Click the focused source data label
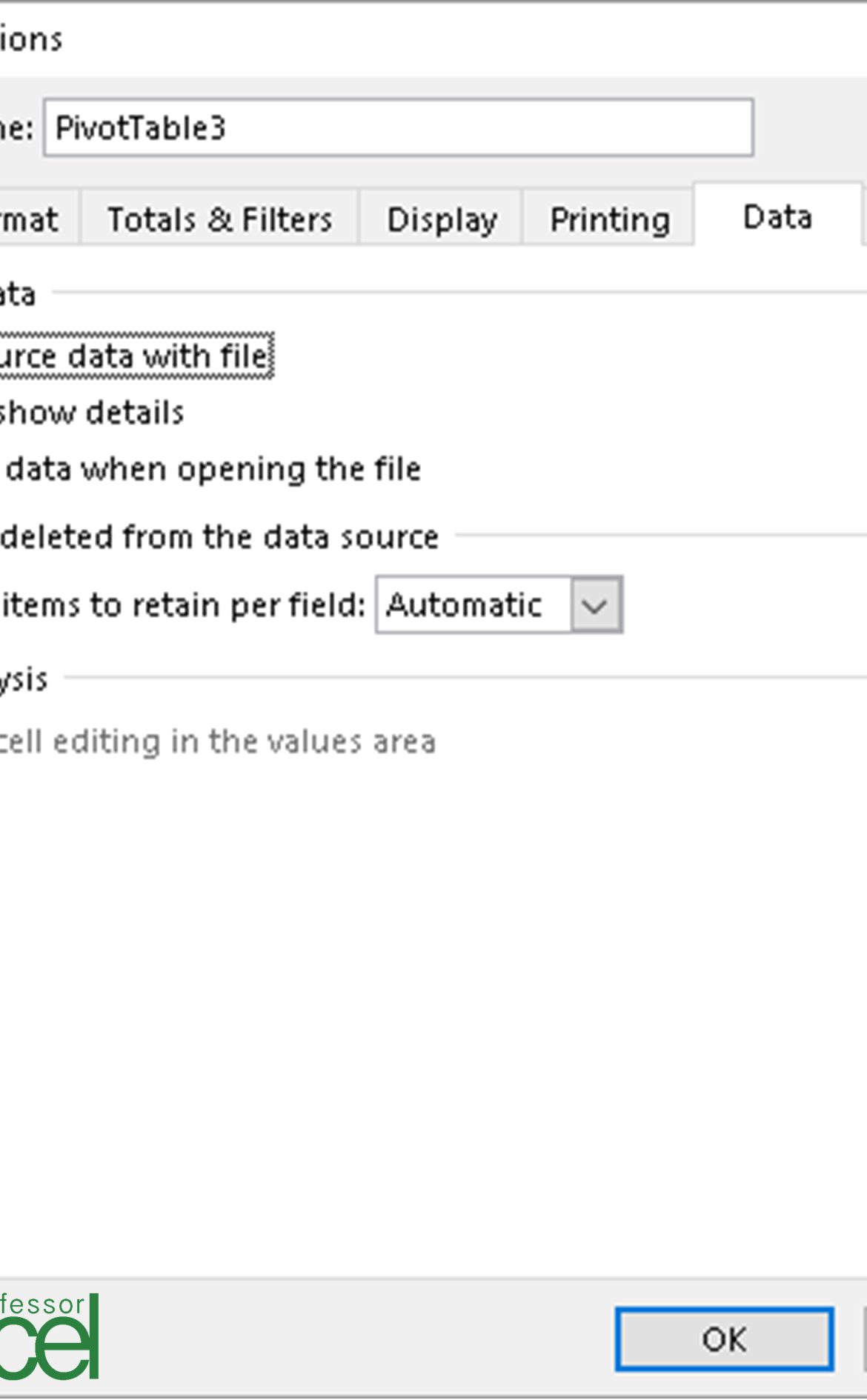The image size is (867, 1400). click(x=133, y=356)
